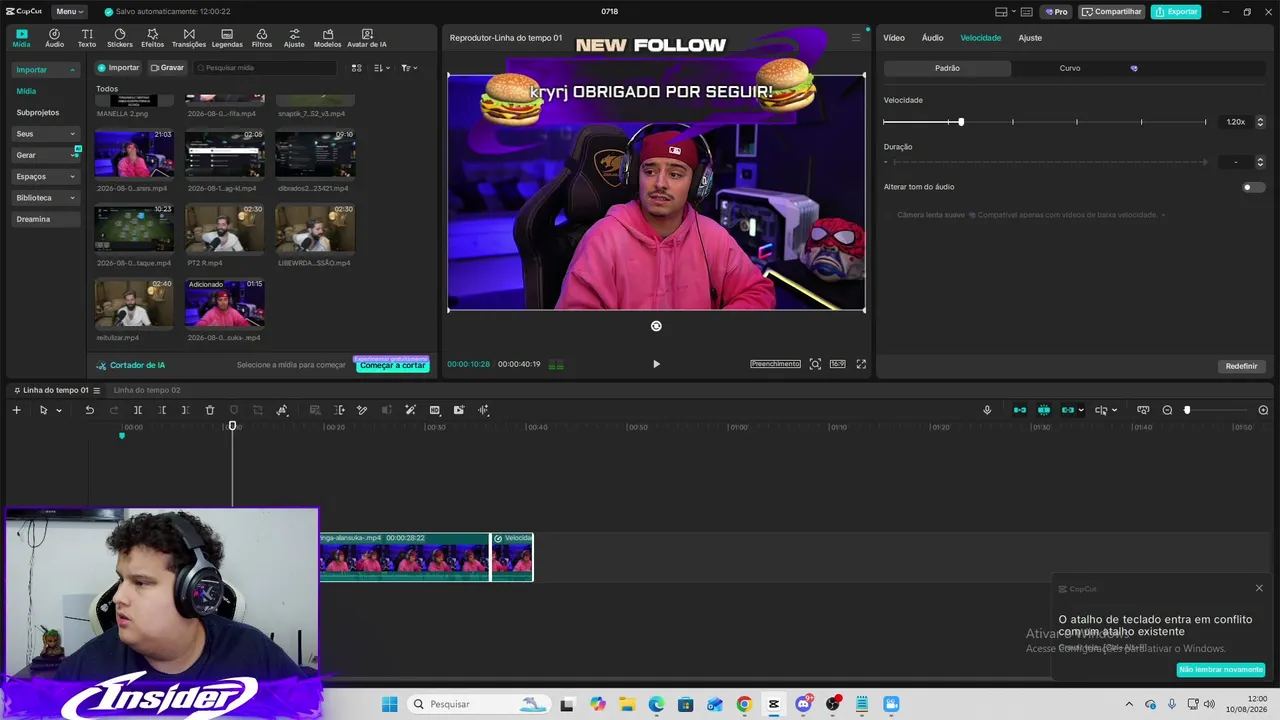1280x720 pixels.
Task: Open Google Chrome from the taskbar
Action: point(744,704)
